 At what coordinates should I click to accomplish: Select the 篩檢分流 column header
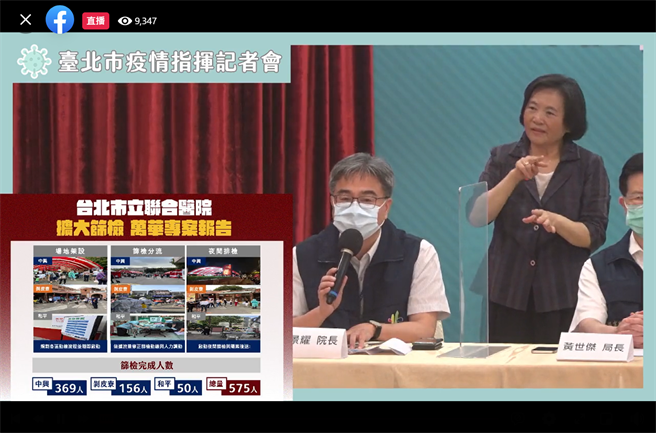pos(147,251)
